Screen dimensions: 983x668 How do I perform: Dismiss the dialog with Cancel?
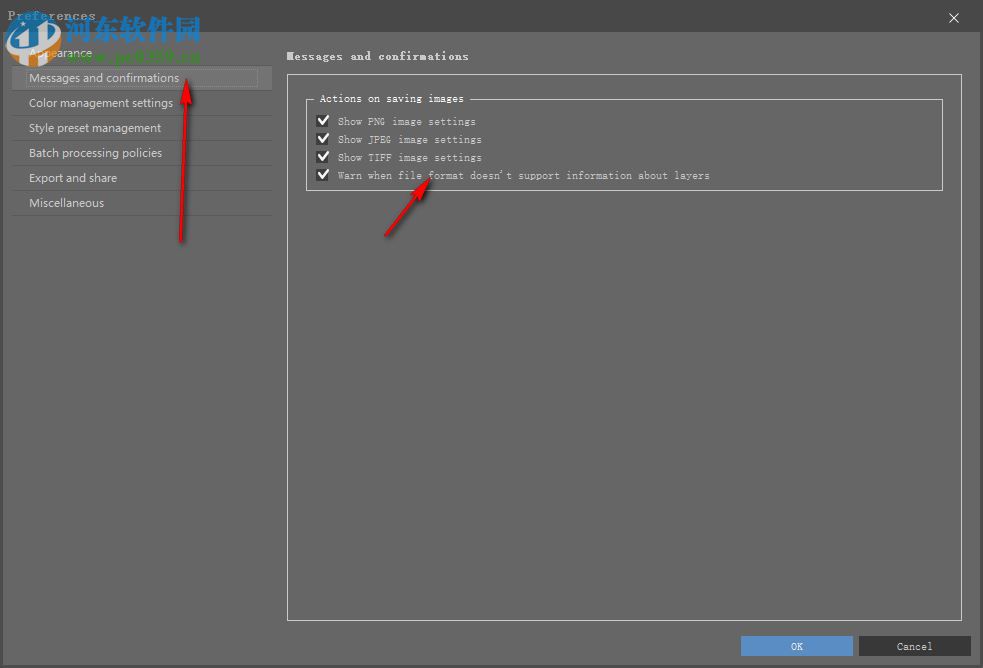click(x=913, y=646)
